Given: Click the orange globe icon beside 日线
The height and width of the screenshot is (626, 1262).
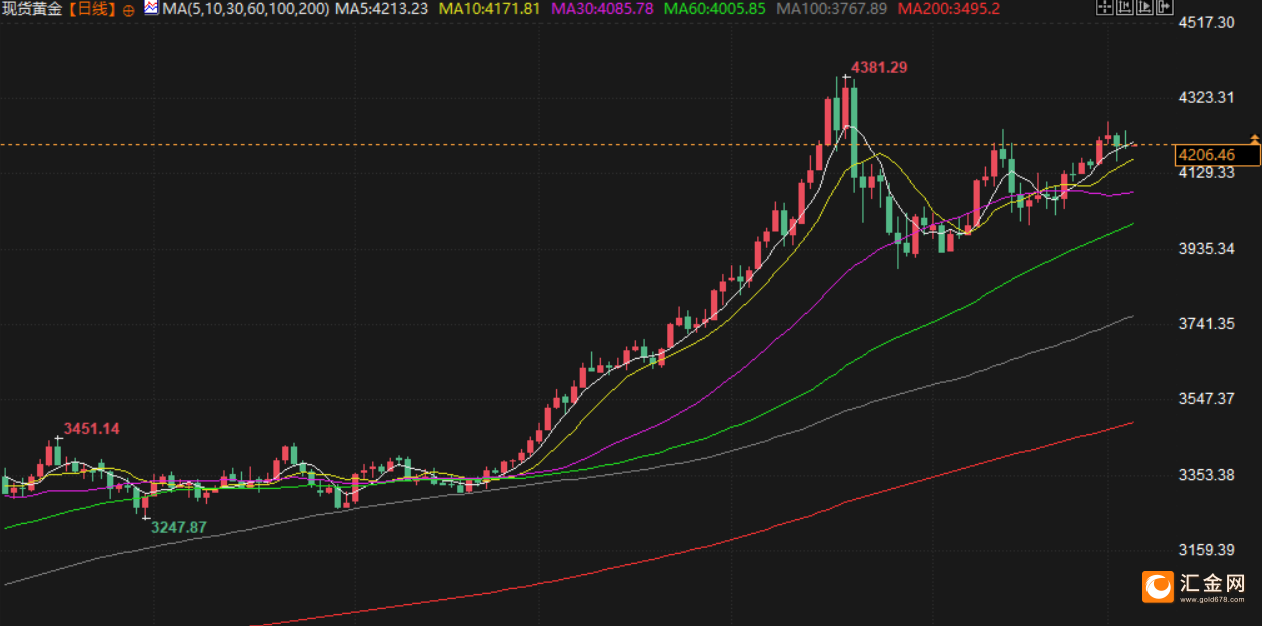Looking at the screenshot, I should tap(129, 9).
